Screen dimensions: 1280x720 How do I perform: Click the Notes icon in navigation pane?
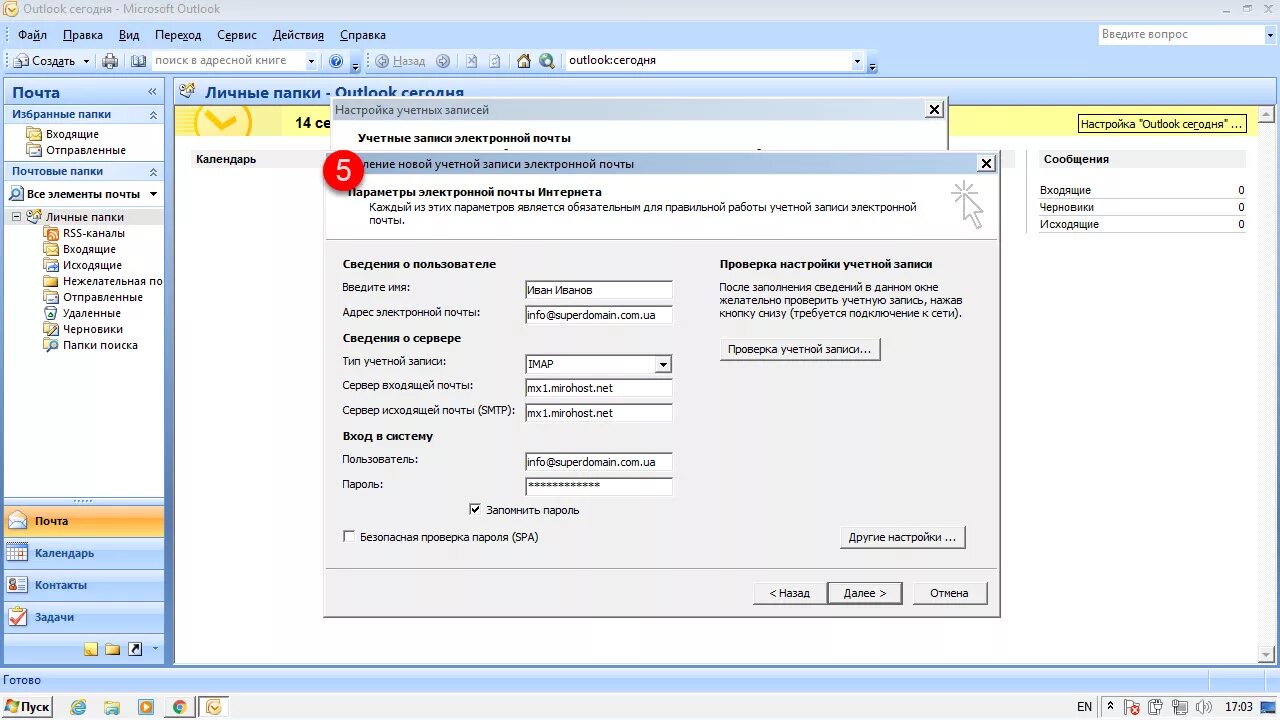tap(91, 649)
